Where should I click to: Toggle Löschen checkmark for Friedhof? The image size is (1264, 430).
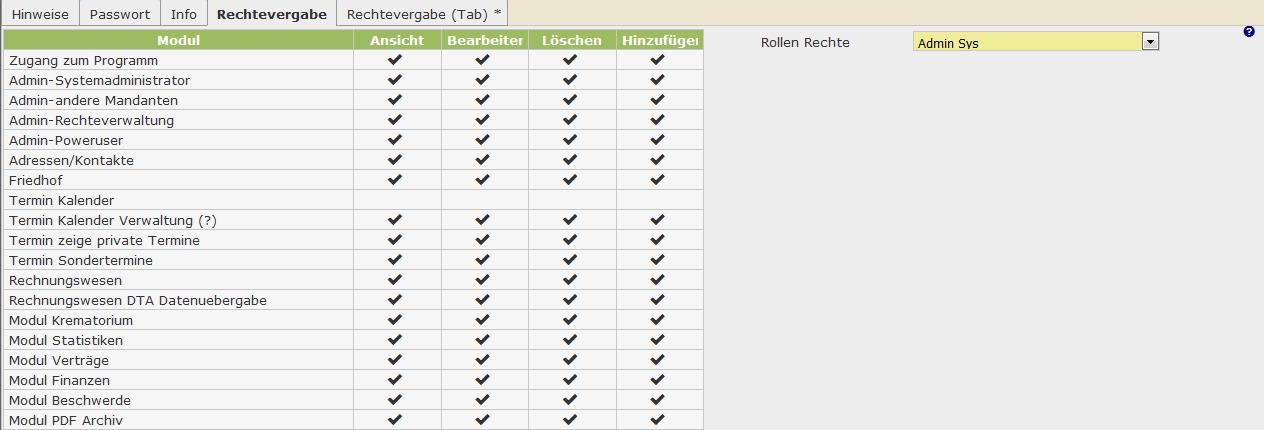click(x=570, y=180)
